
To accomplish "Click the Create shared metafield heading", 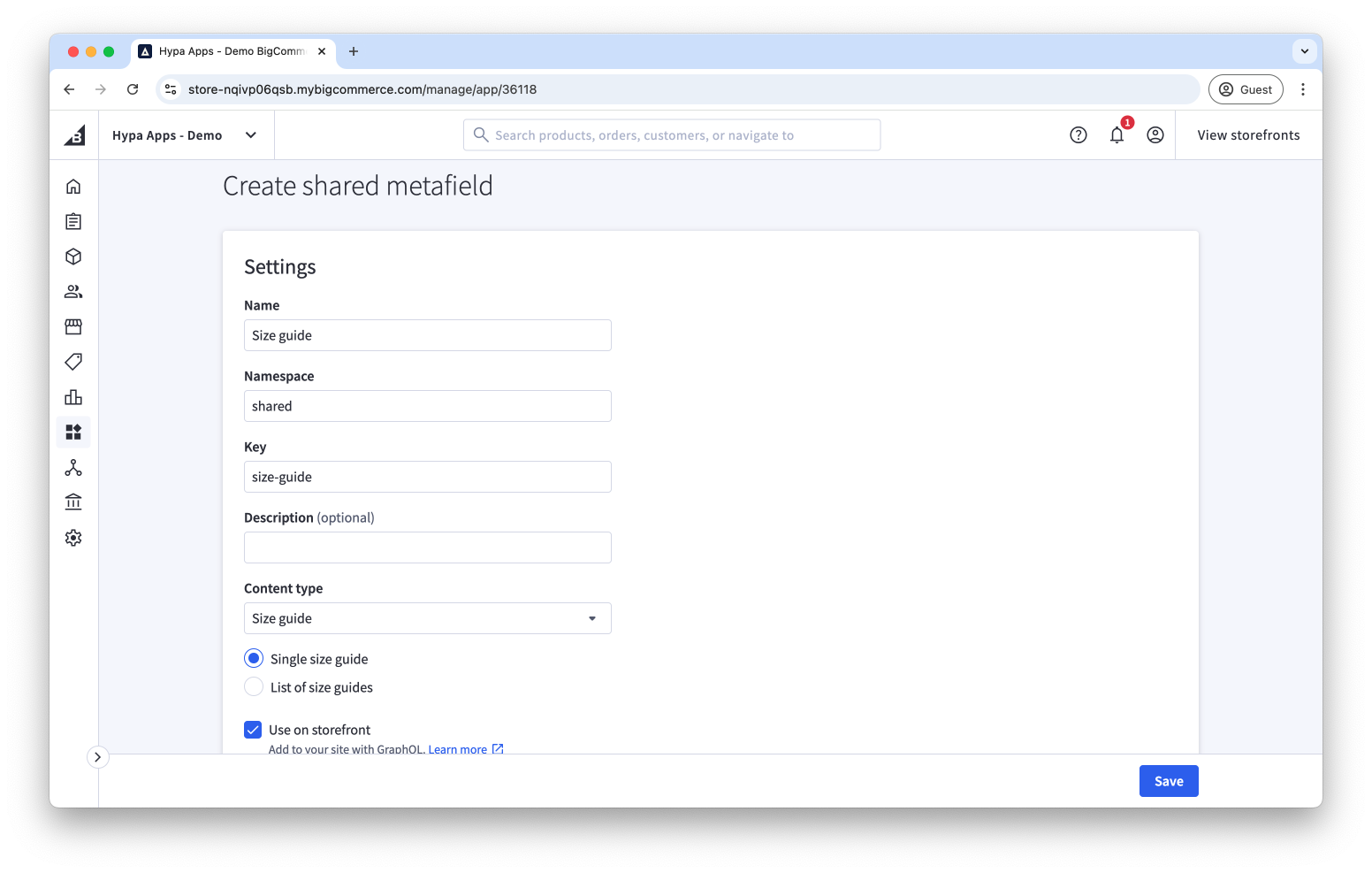I will [x=358, y=186].
